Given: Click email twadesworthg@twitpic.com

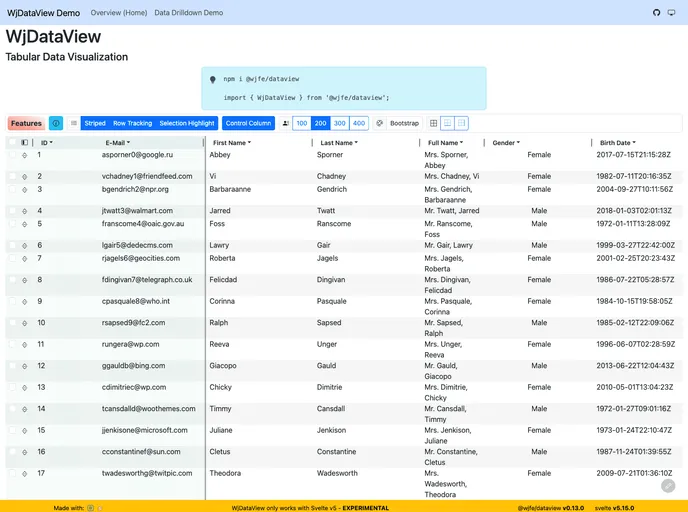Looking at the screenshot, I should click(147, 473).
